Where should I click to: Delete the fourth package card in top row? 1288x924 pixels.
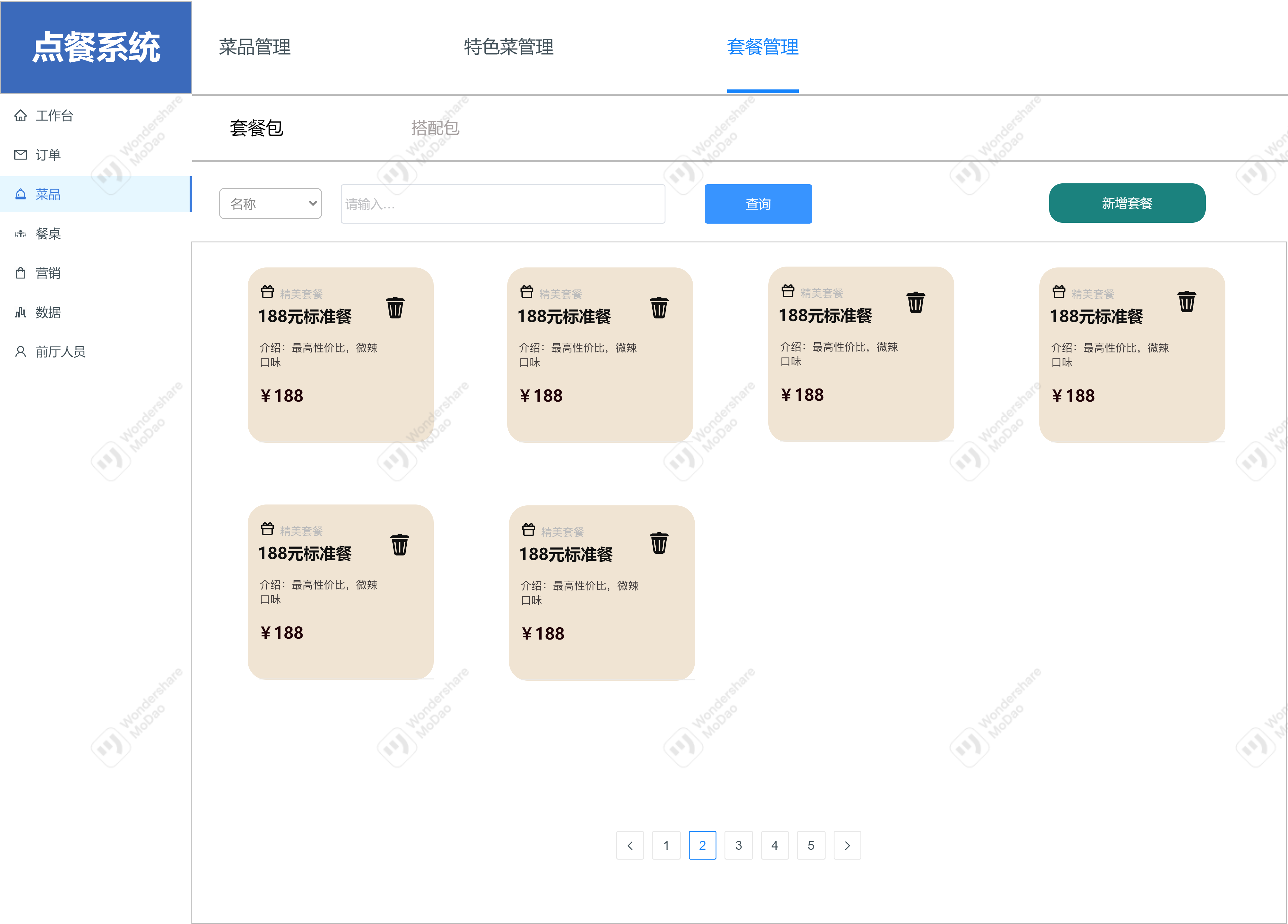[1186, 301]
